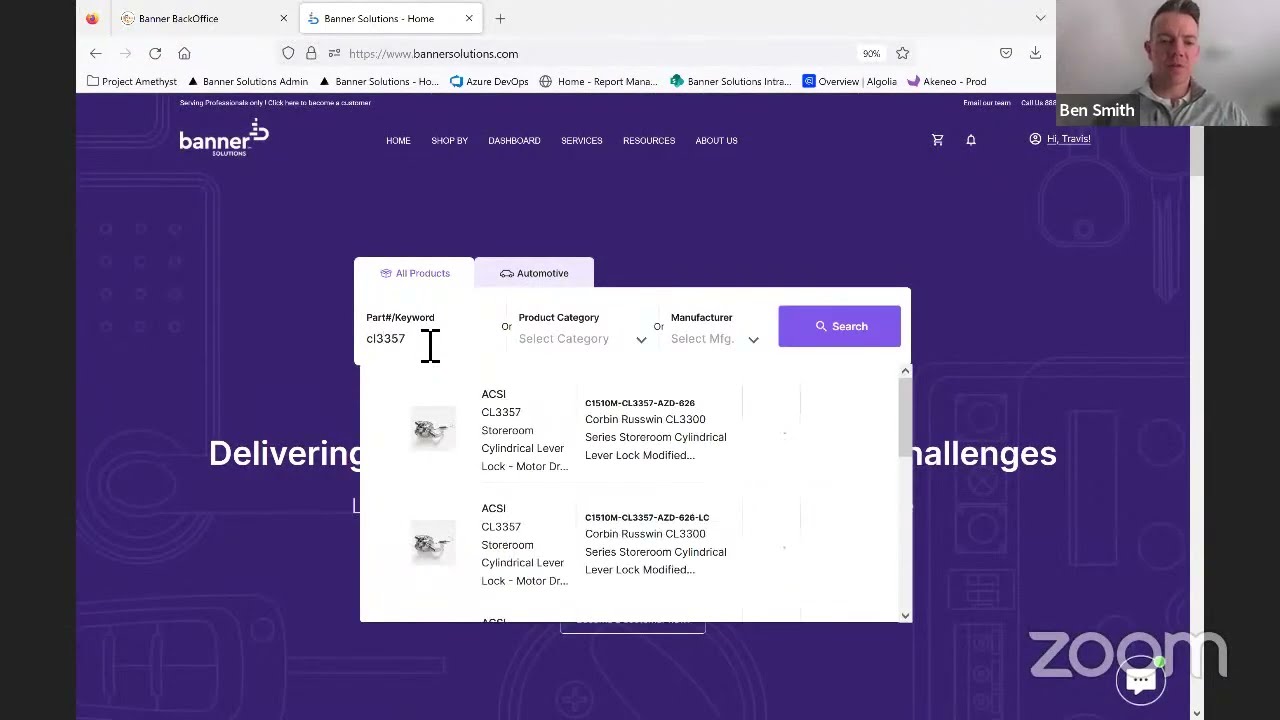This screenshot has height=720, width=1280.
Task: Open the ABOUT US nav menu
Action: click(716, 141)
